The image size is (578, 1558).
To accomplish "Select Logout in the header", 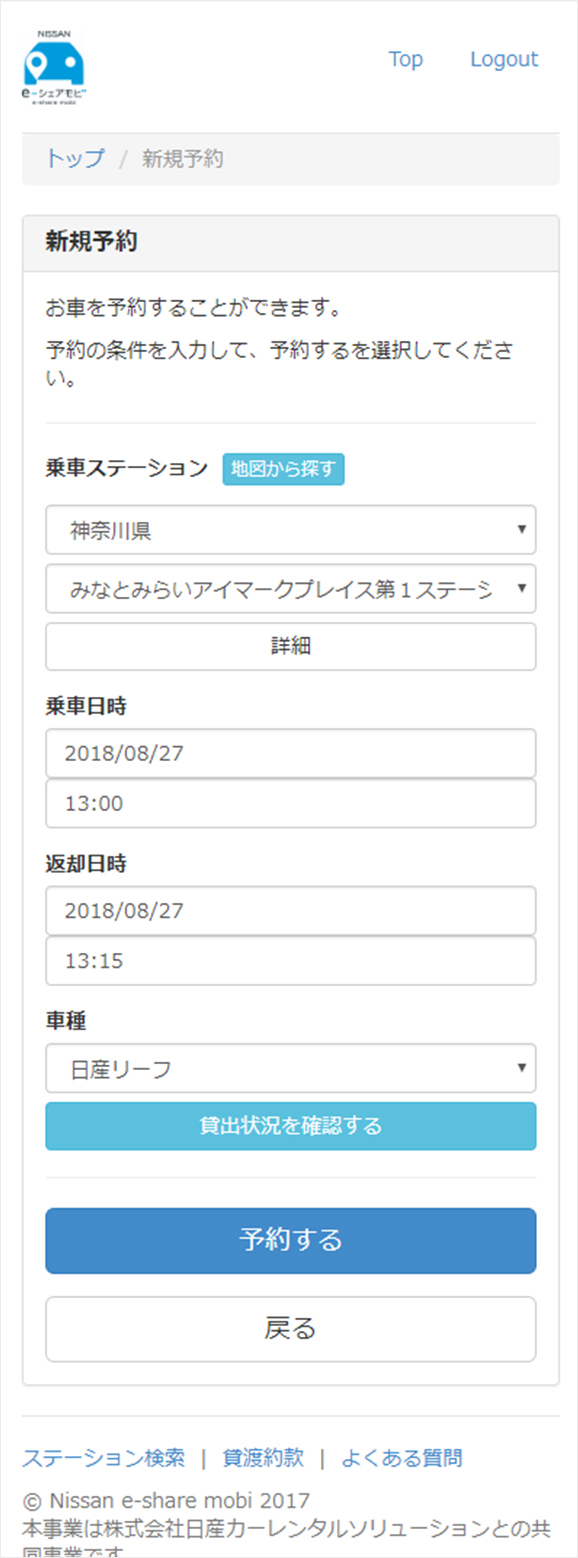I will pyautogui.click(x=504, y=59).
